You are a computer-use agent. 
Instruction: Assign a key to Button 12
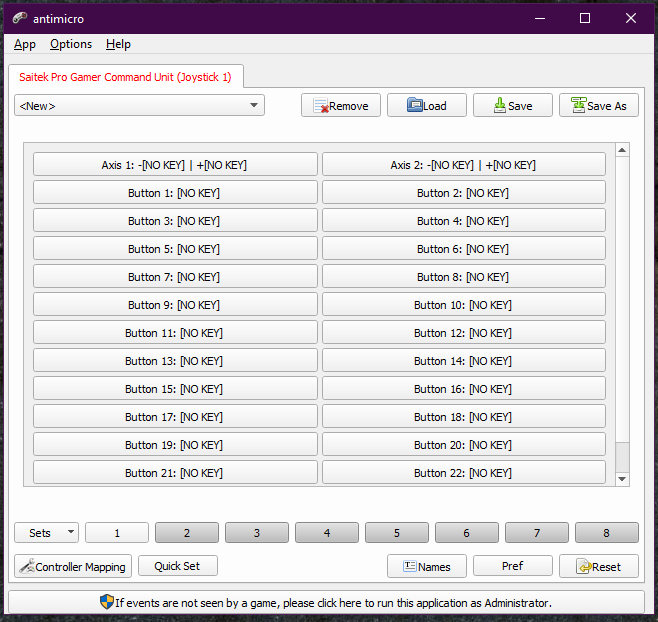click(464, 333)
